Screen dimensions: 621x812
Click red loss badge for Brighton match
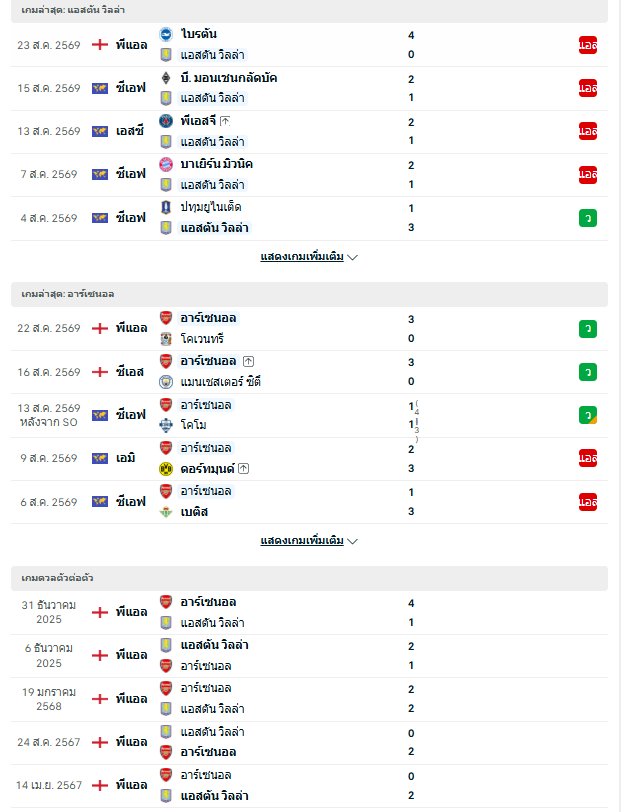588,45
